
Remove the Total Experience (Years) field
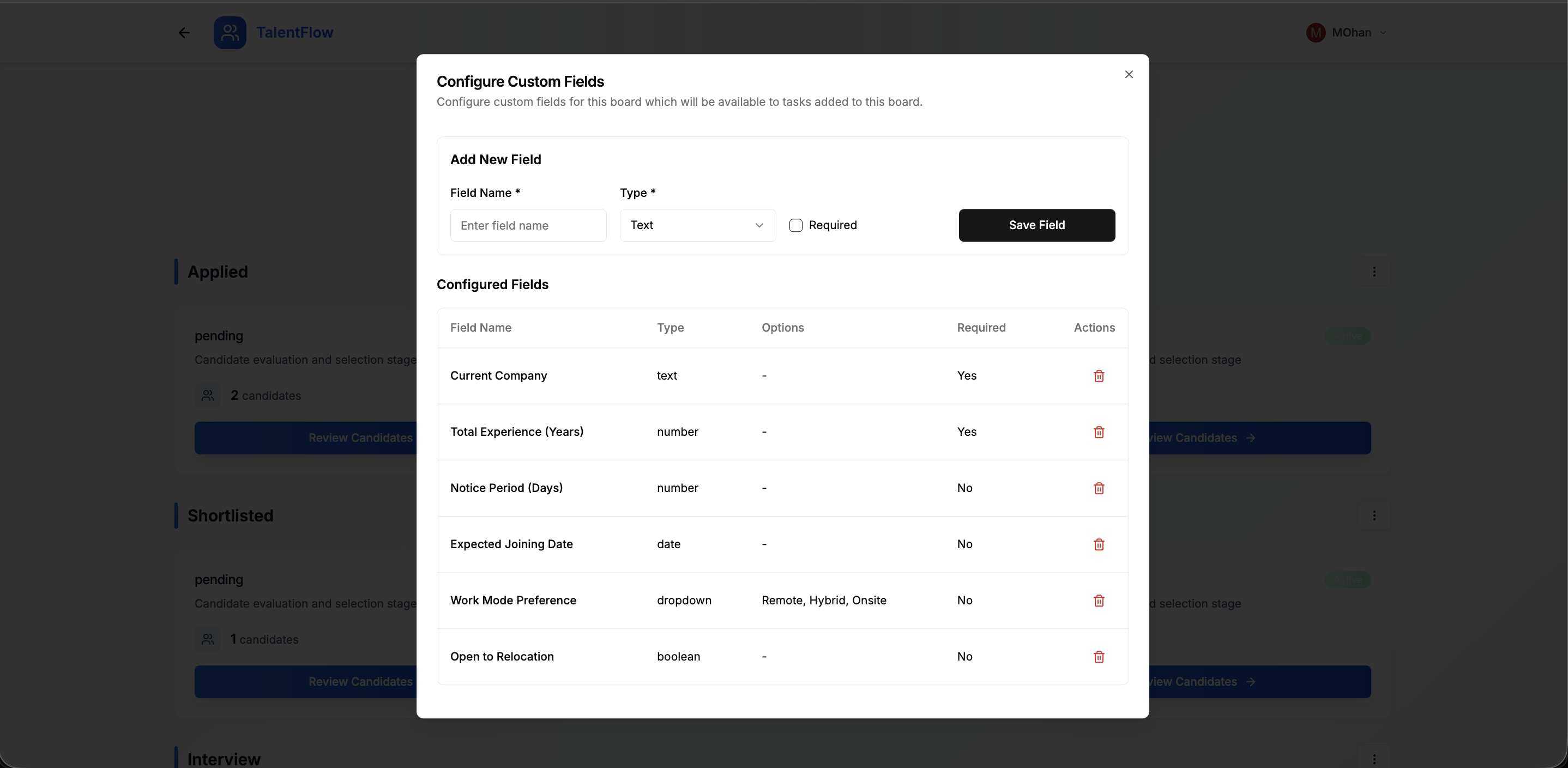[x=1098, y=432]
